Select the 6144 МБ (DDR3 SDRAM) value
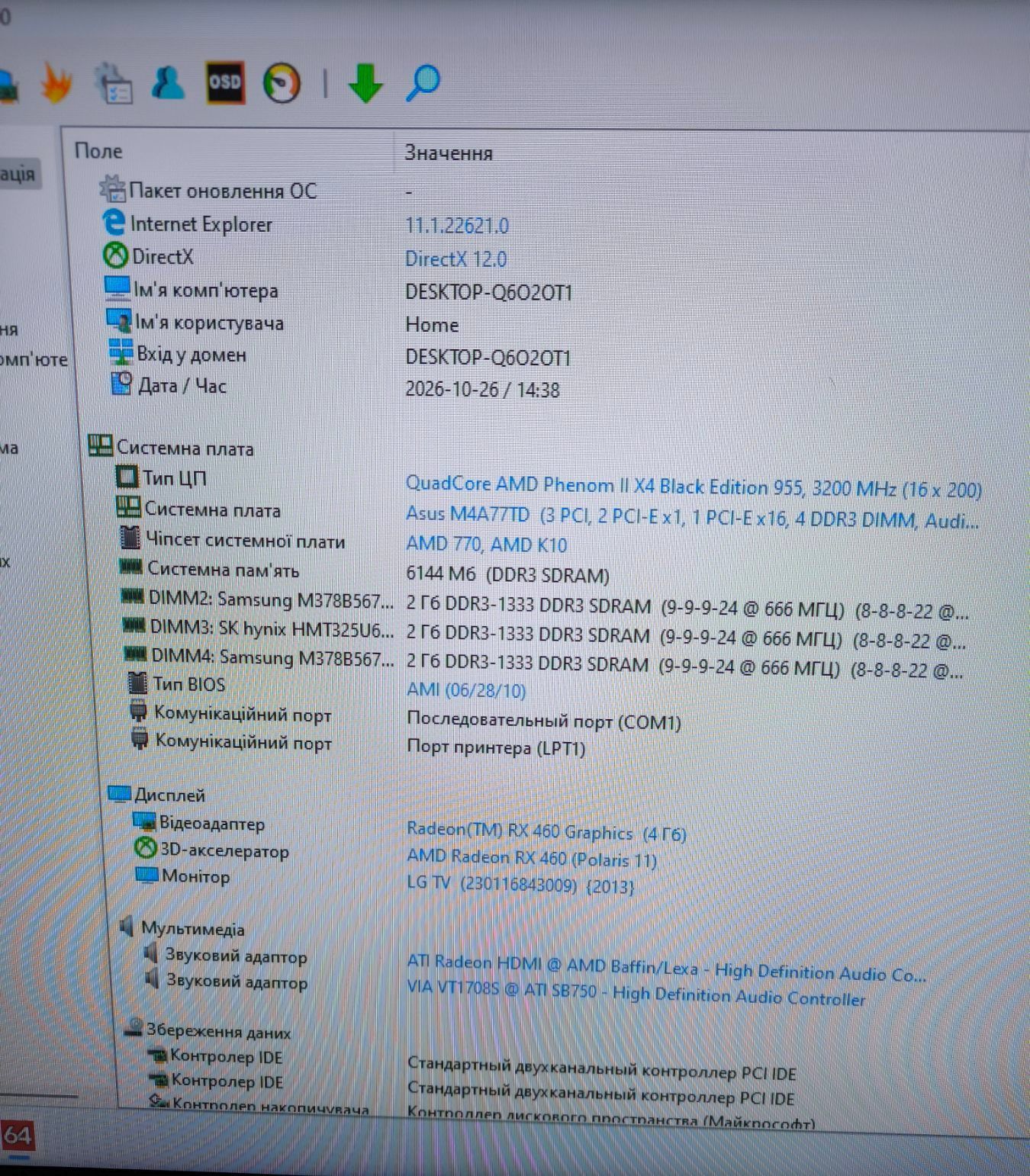 507,574
